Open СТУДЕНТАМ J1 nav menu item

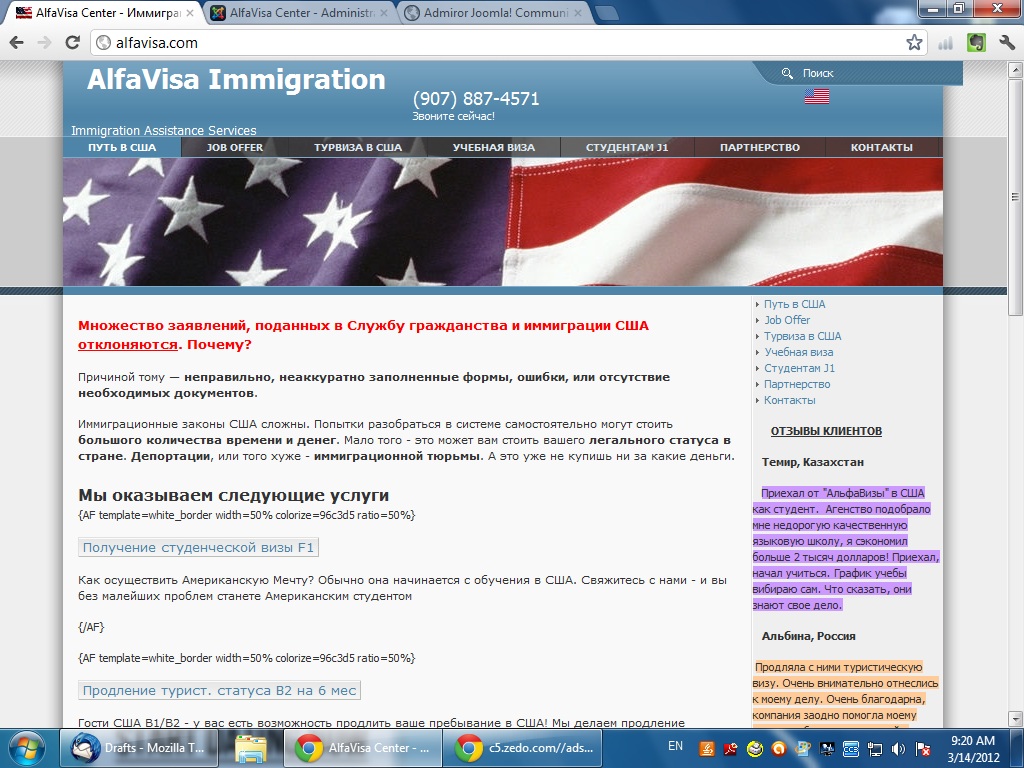point(627,147)
